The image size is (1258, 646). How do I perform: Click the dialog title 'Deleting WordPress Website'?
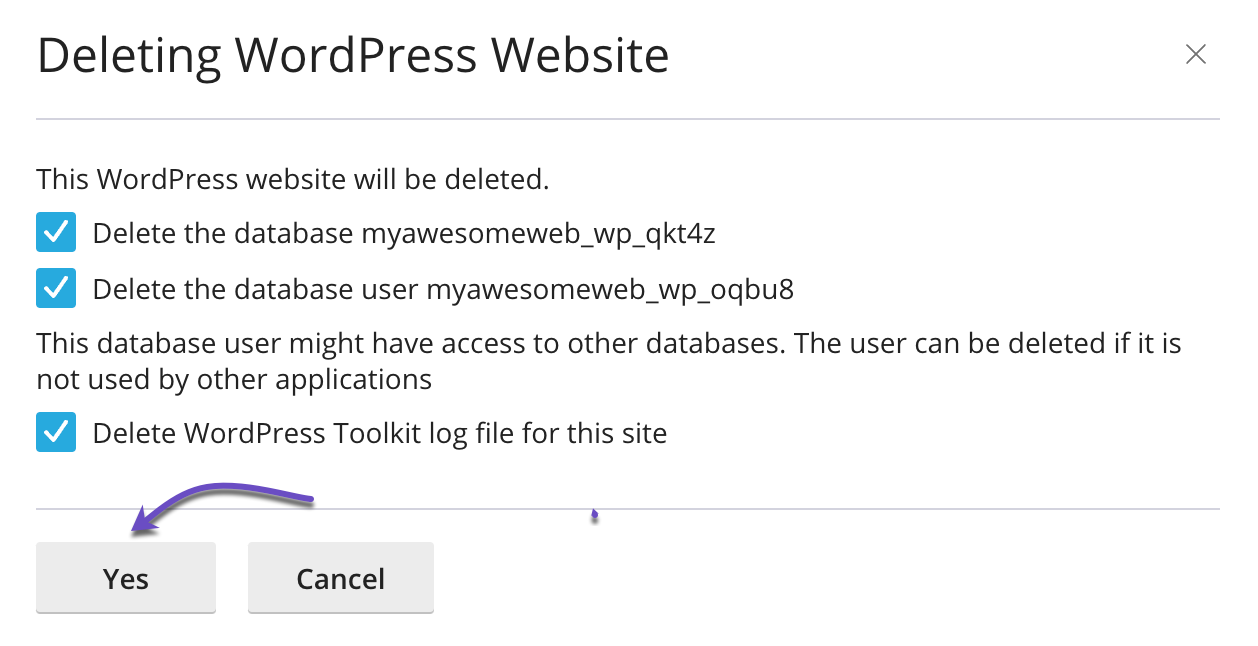point(353,56)
